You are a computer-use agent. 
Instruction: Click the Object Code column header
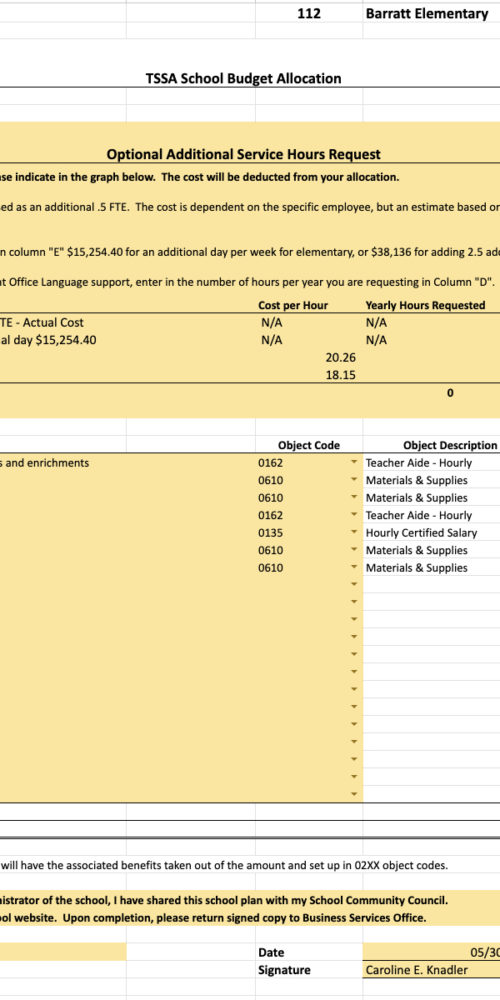(x=309, y=445)
